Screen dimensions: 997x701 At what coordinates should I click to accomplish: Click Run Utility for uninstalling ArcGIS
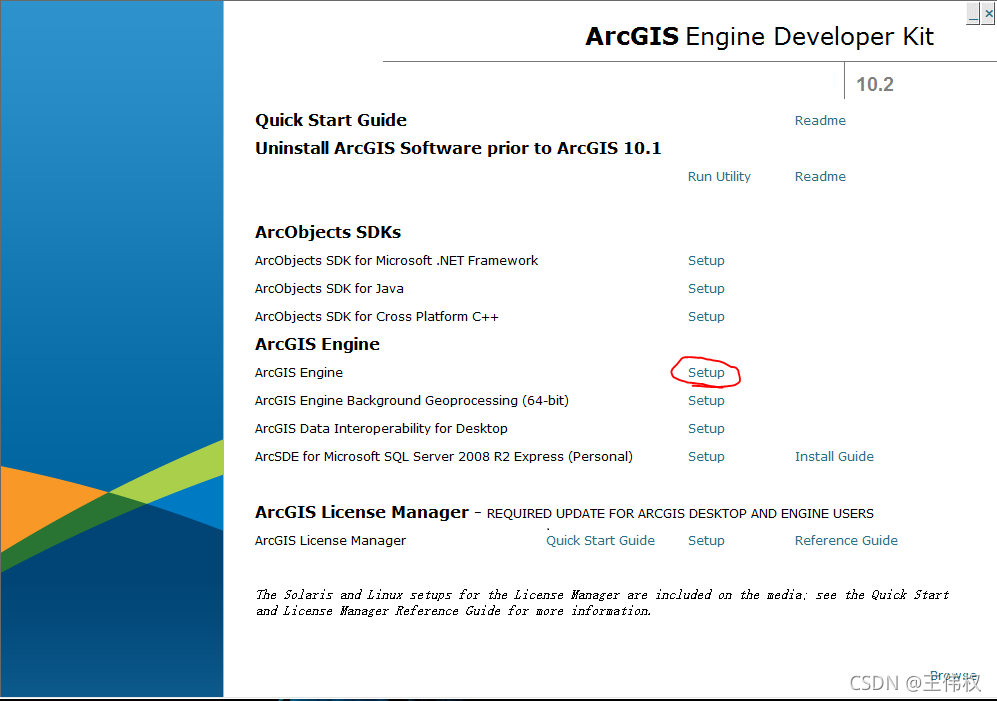pos(719,177)
